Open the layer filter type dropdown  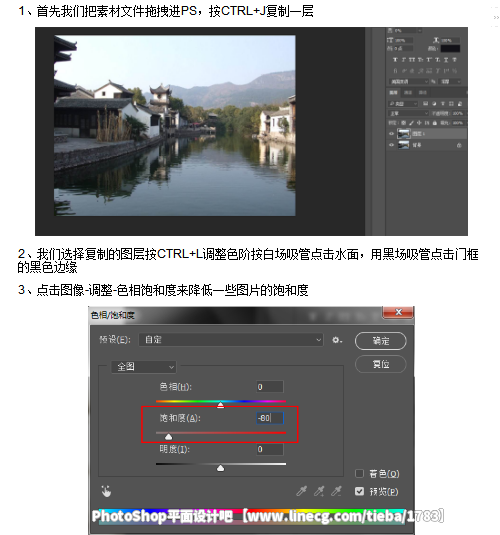(403, 104)
